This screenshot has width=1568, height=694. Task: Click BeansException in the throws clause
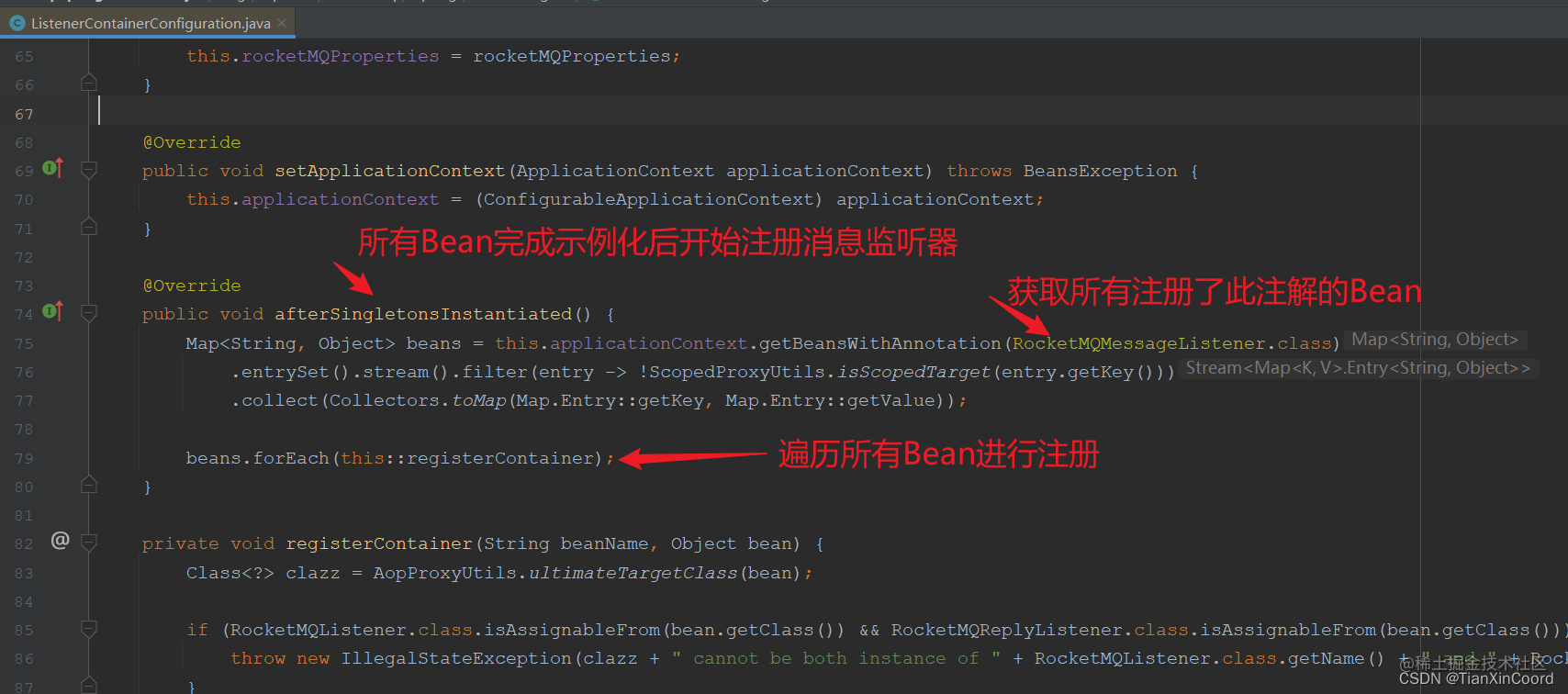pyautogui.click(x=1101, y=171)
